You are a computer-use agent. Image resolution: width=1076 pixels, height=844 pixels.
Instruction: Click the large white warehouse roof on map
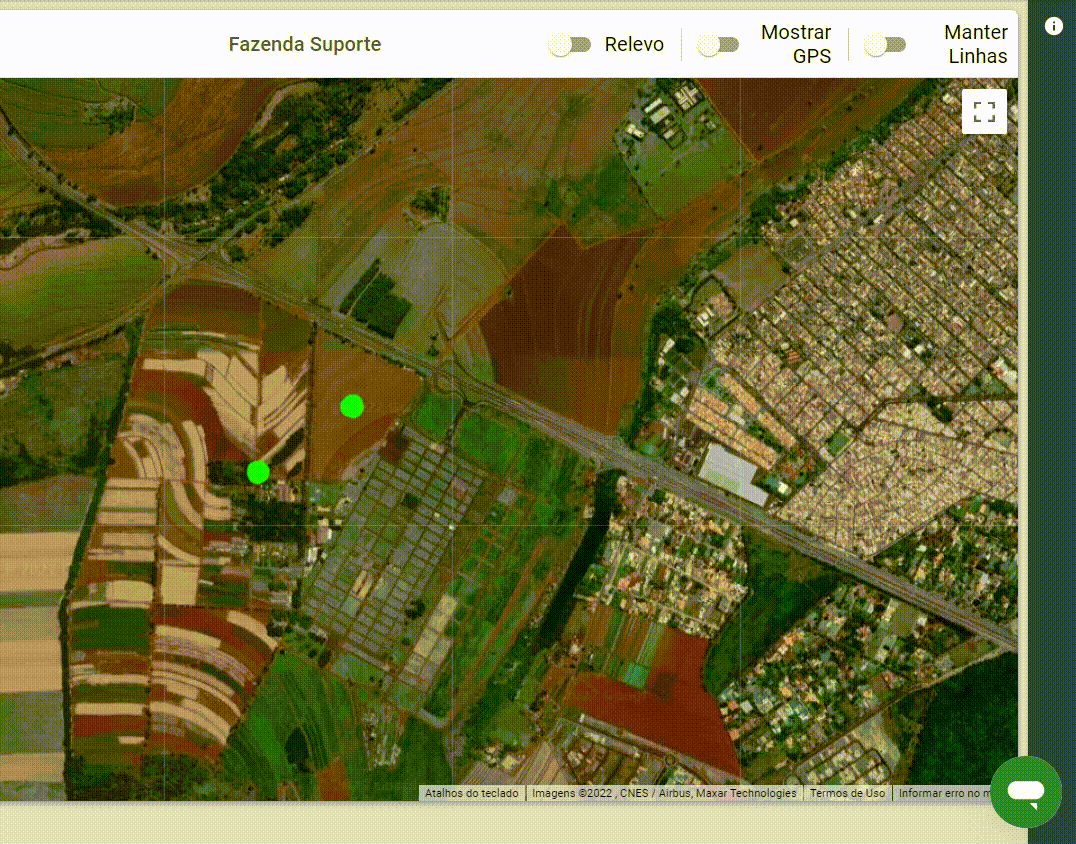pyautogui.click(x=732, y=473)
